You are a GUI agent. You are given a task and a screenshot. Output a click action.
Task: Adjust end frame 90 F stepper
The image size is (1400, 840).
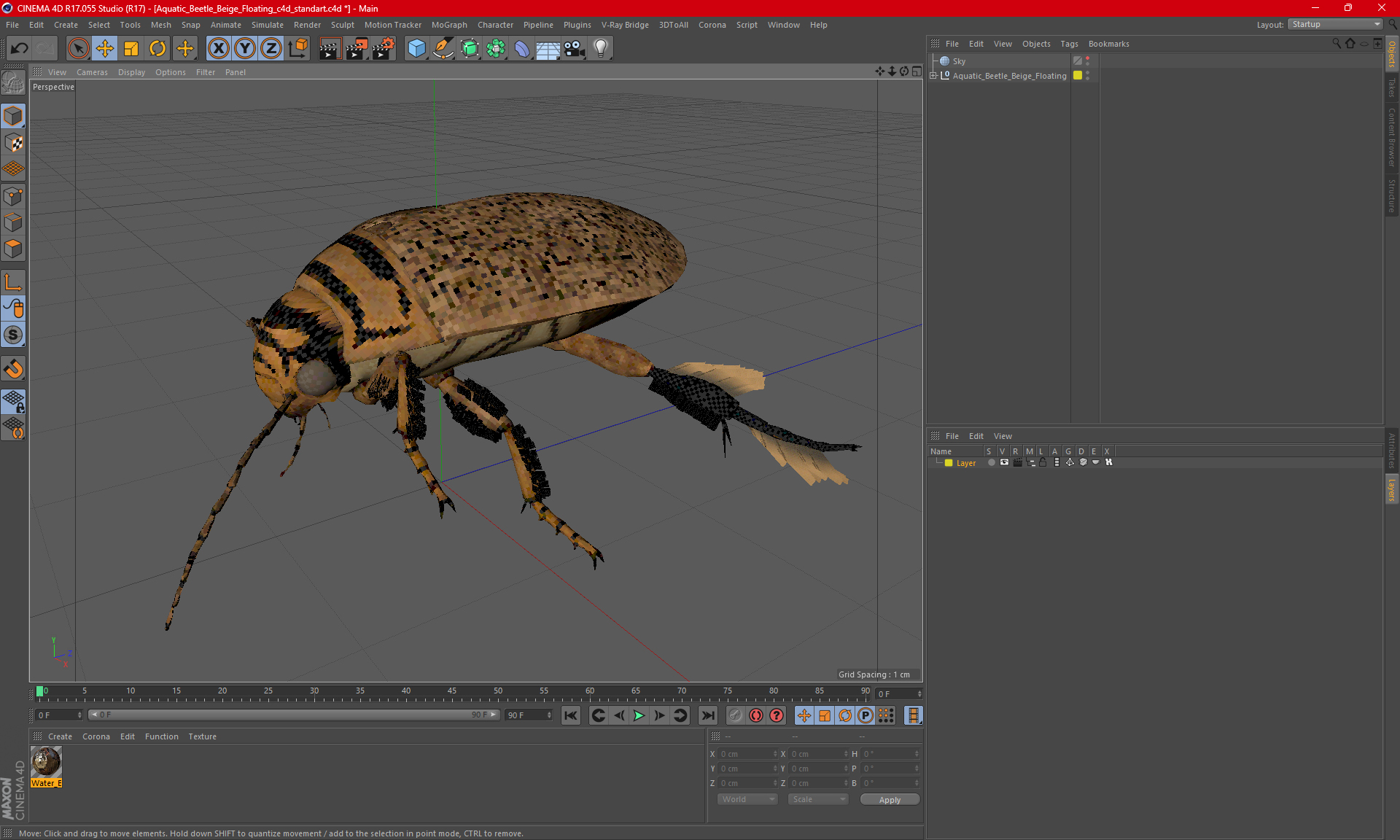point(549,715)
